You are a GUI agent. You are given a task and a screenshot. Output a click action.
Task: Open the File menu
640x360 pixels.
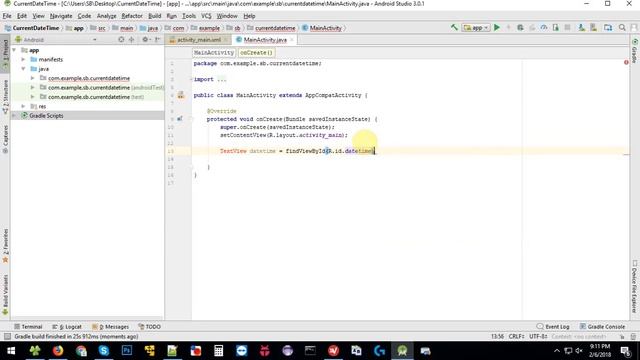click(7, 16)
